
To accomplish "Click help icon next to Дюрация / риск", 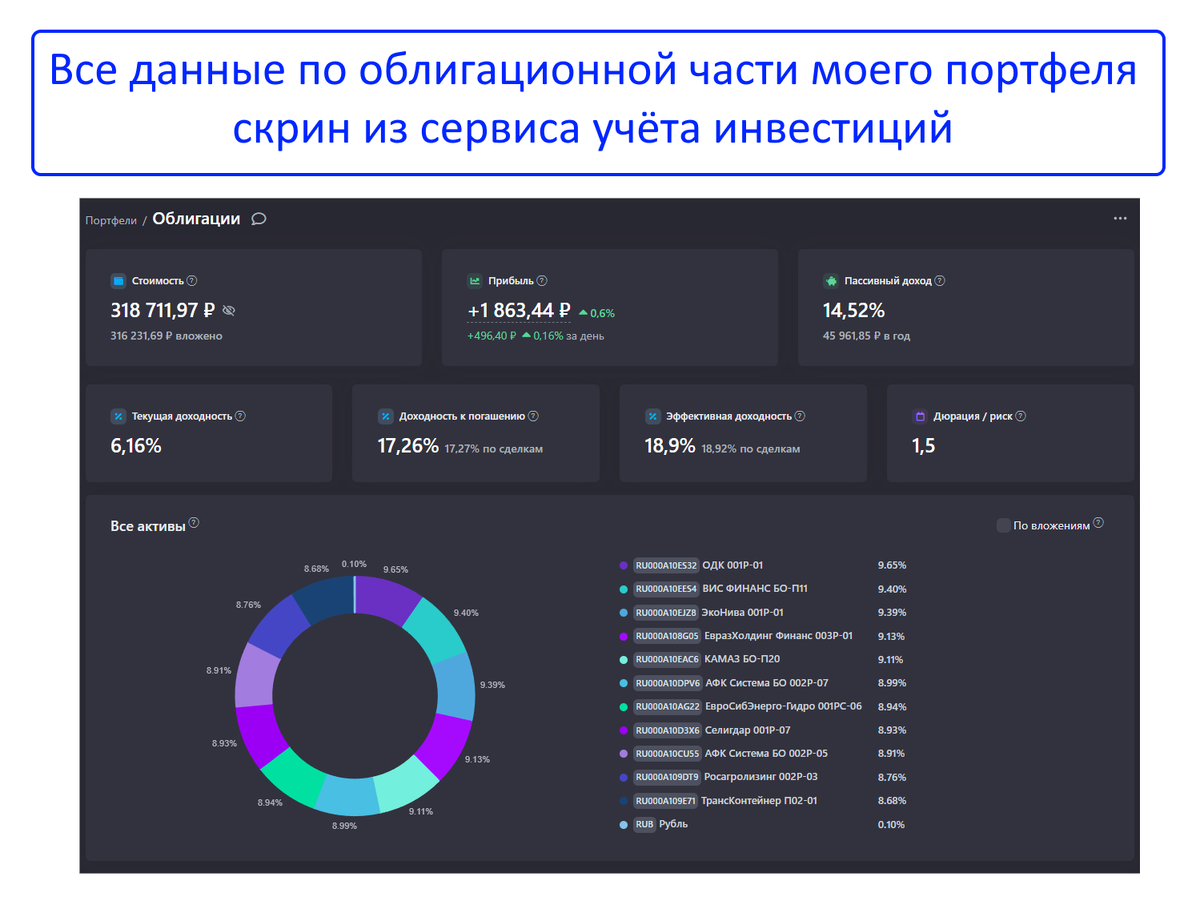I will [x=1021, y=416].
